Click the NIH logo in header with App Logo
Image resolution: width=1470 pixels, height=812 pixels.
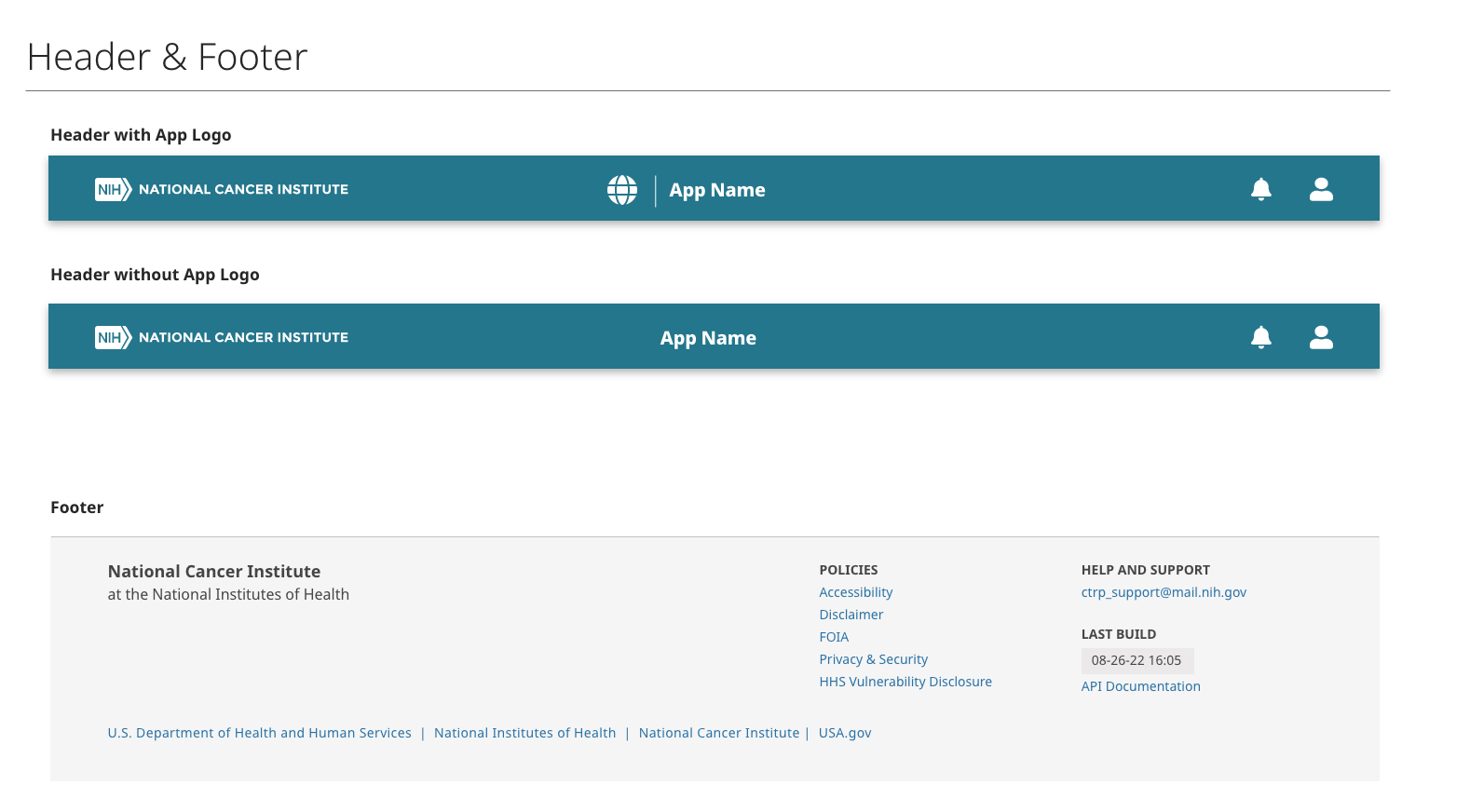click(113, 189)
